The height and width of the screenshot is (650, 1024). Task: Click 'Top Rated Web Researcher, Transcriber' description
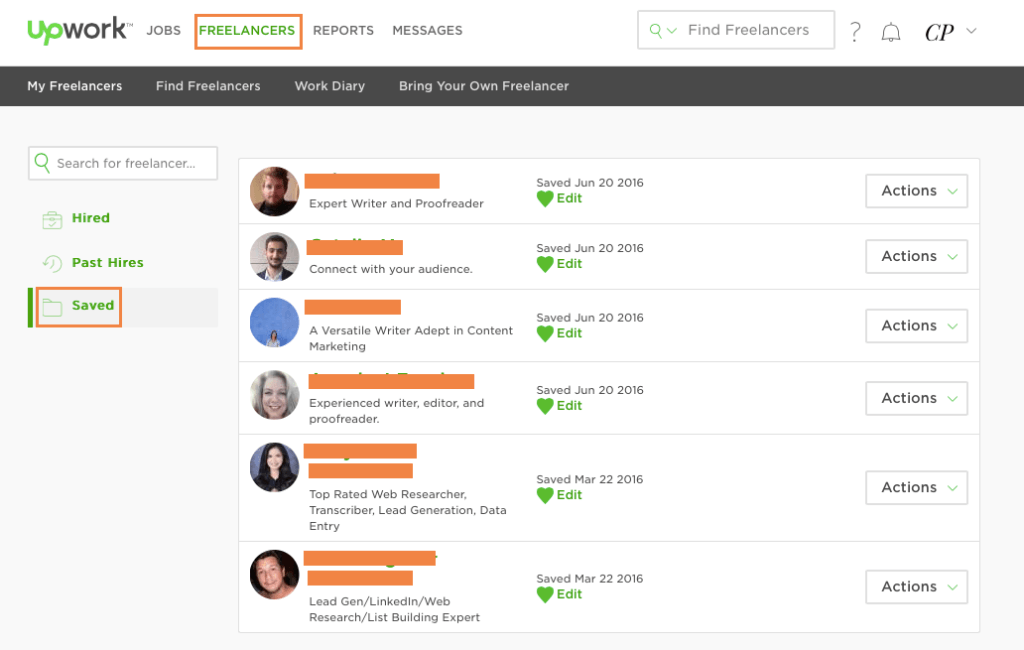click(408, 510)
